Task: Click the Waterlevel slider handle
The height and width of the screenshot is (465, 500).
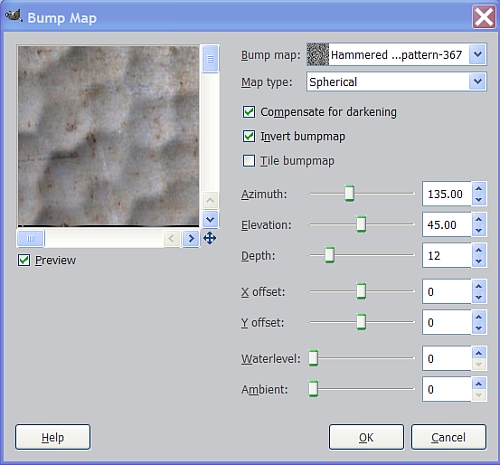Action: coord(313,358)
